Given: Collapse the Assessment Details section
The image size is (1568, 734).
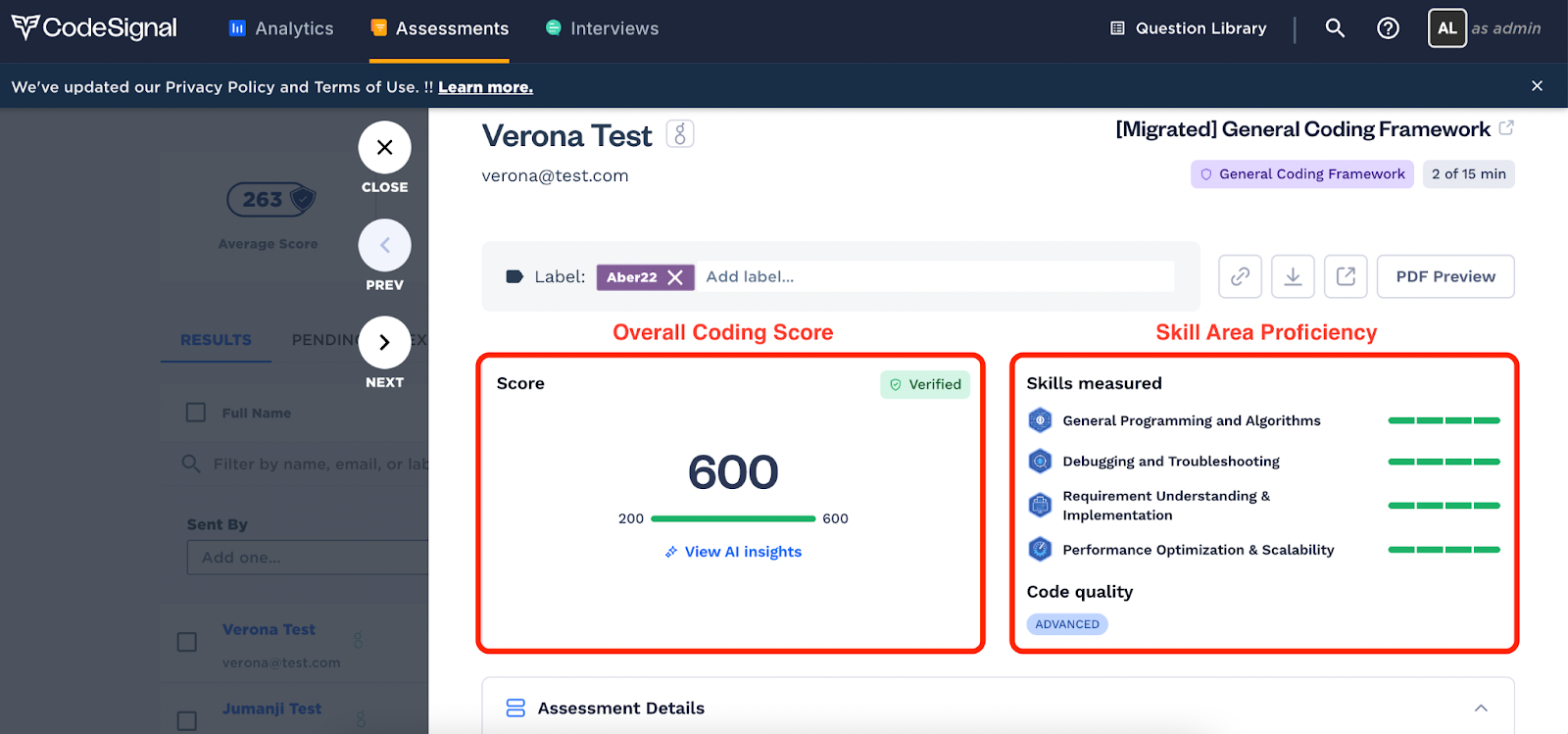Looking at the screenshot, I should tap(1481, 708).
